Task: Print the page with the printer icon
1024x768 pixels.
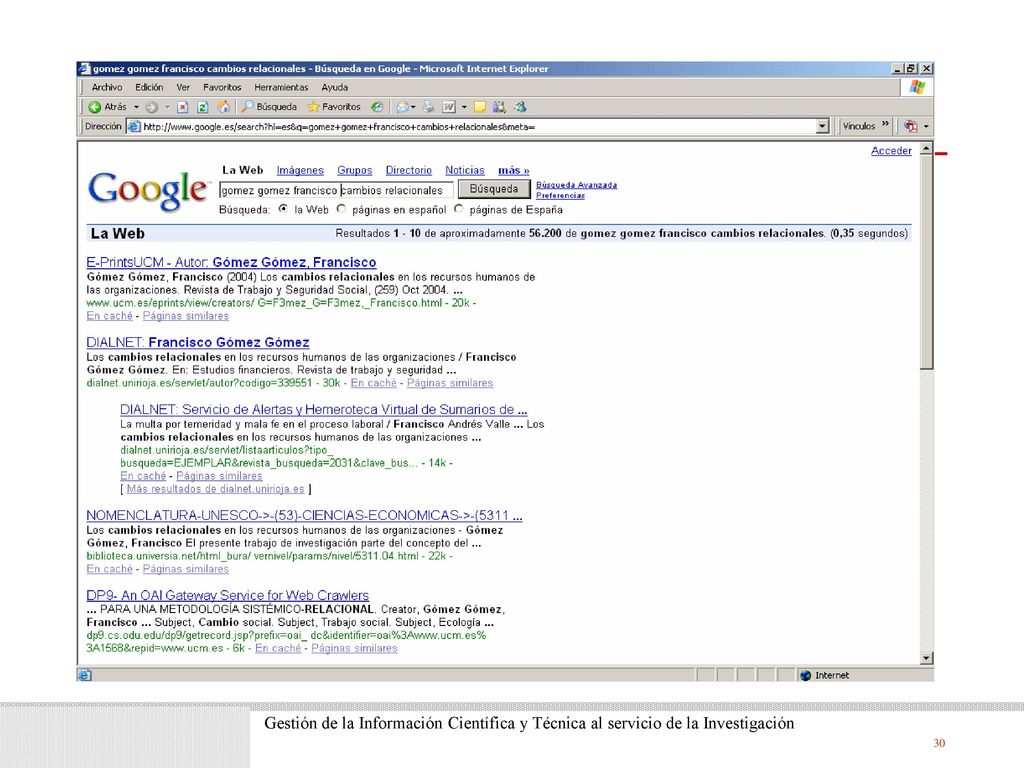Action: (x=428, y=107)
